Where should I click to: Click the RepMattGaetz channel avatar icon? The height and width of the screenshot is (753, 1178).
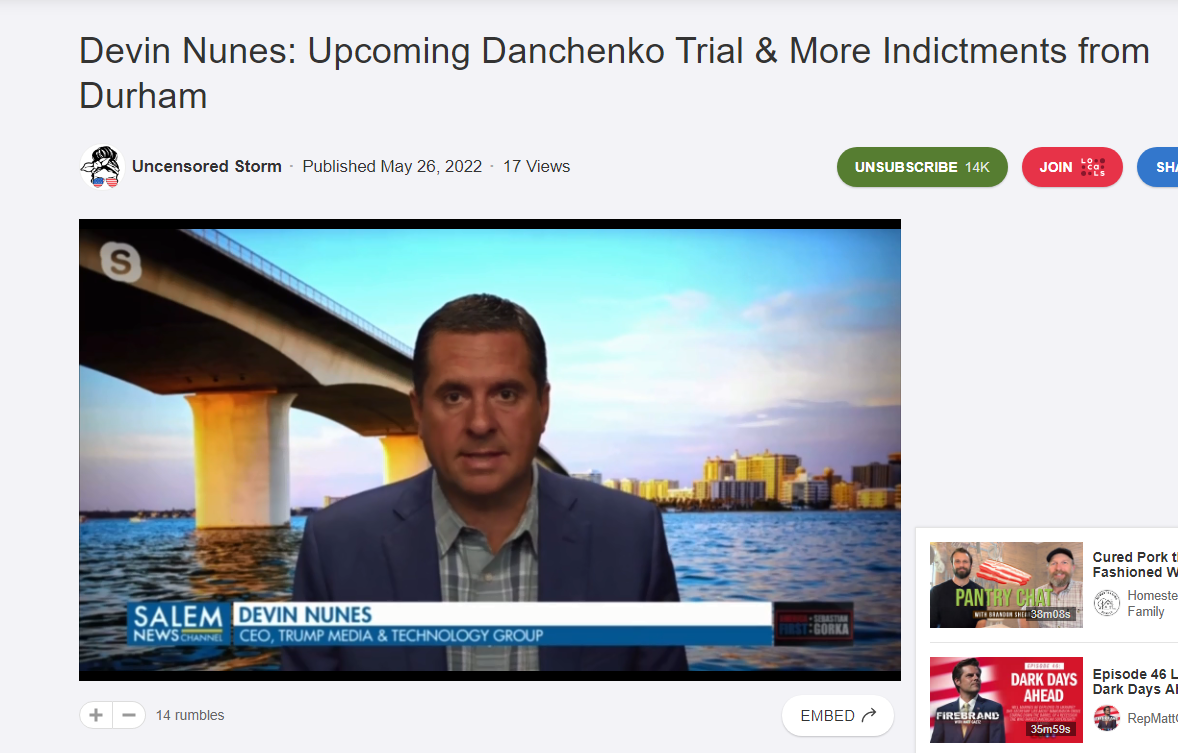tap(1107, 718)
